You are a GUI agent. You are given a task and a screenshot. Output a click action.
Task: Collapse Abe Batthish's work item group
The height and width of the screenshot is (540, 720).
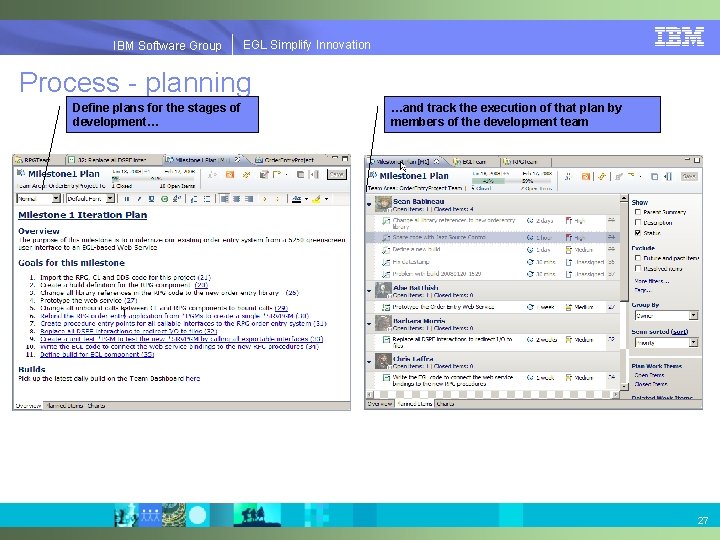(369, 291)
